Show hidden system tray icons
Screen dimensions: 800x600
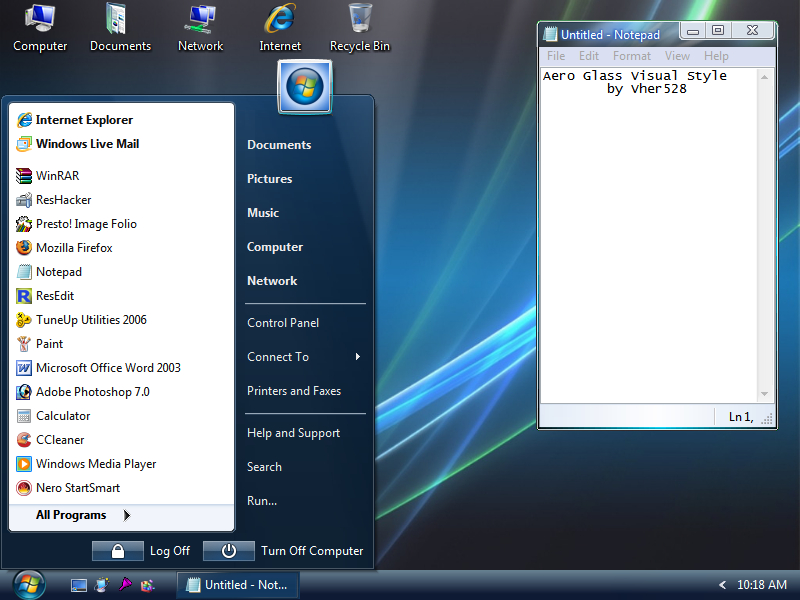point(722,585)
